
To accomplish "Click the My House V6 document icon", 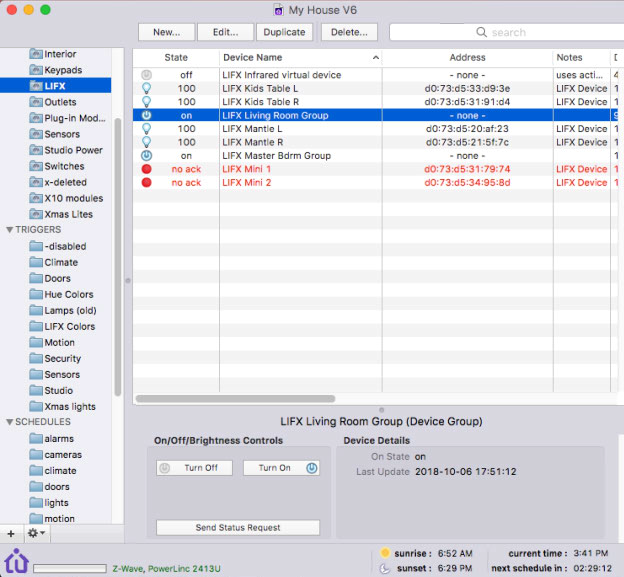I will pos(279,10).
